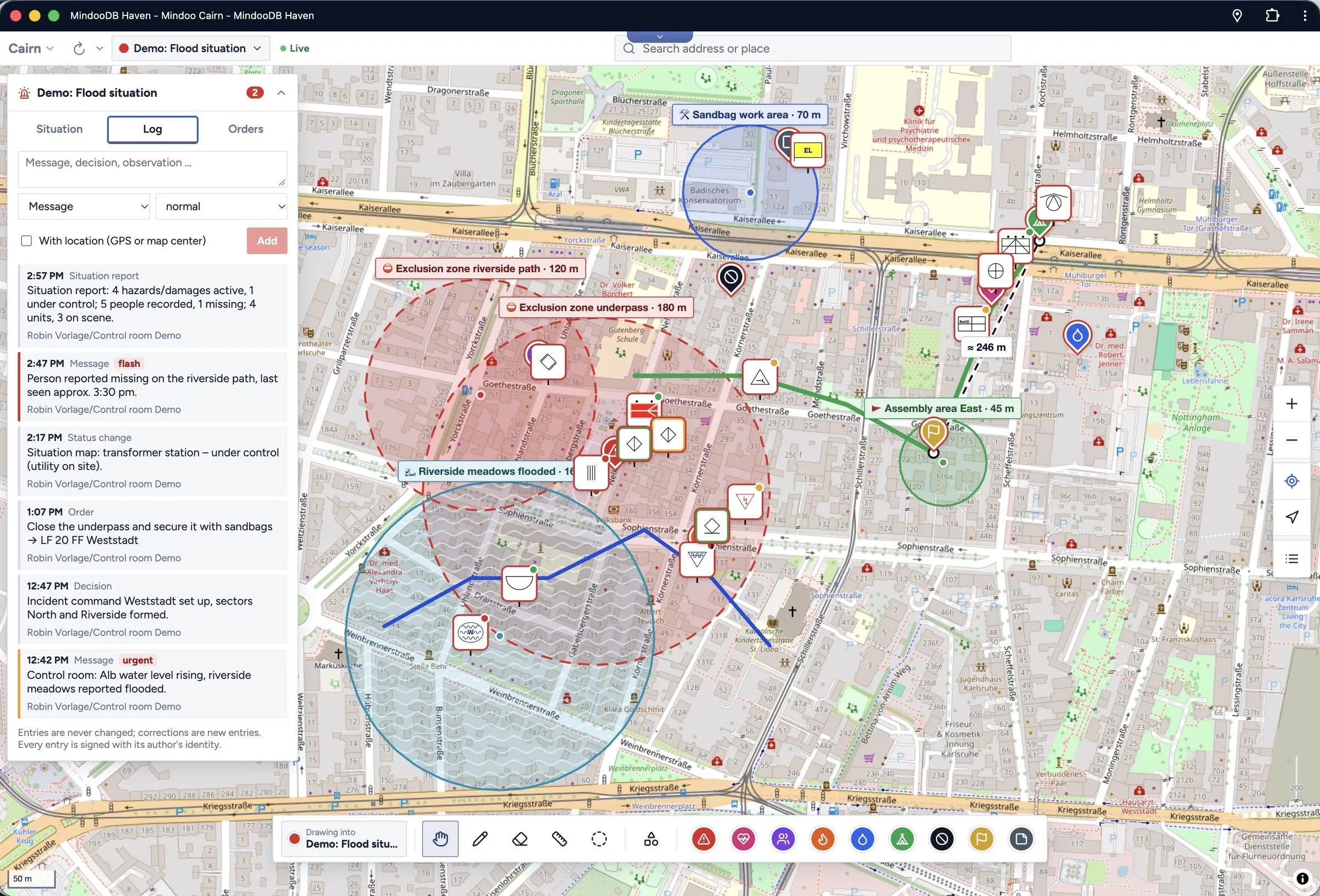1320x896 pixels.
Task: Click the Exclusion zone riverside path label
Action: 480,269
